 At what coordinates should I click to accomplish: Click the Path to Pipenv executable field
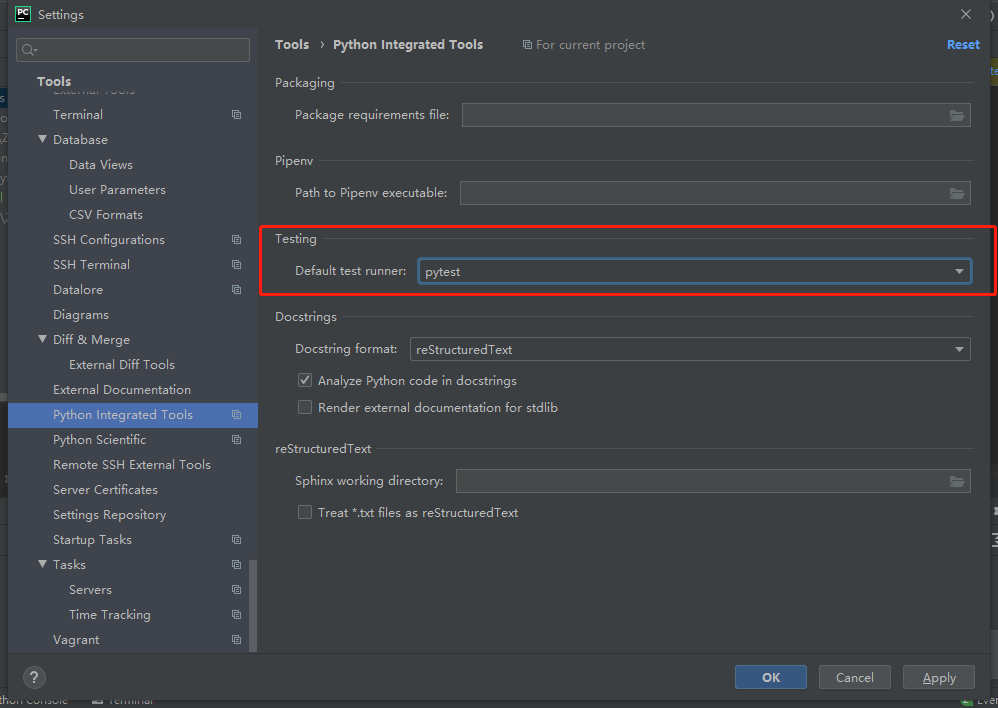(715, 193)
